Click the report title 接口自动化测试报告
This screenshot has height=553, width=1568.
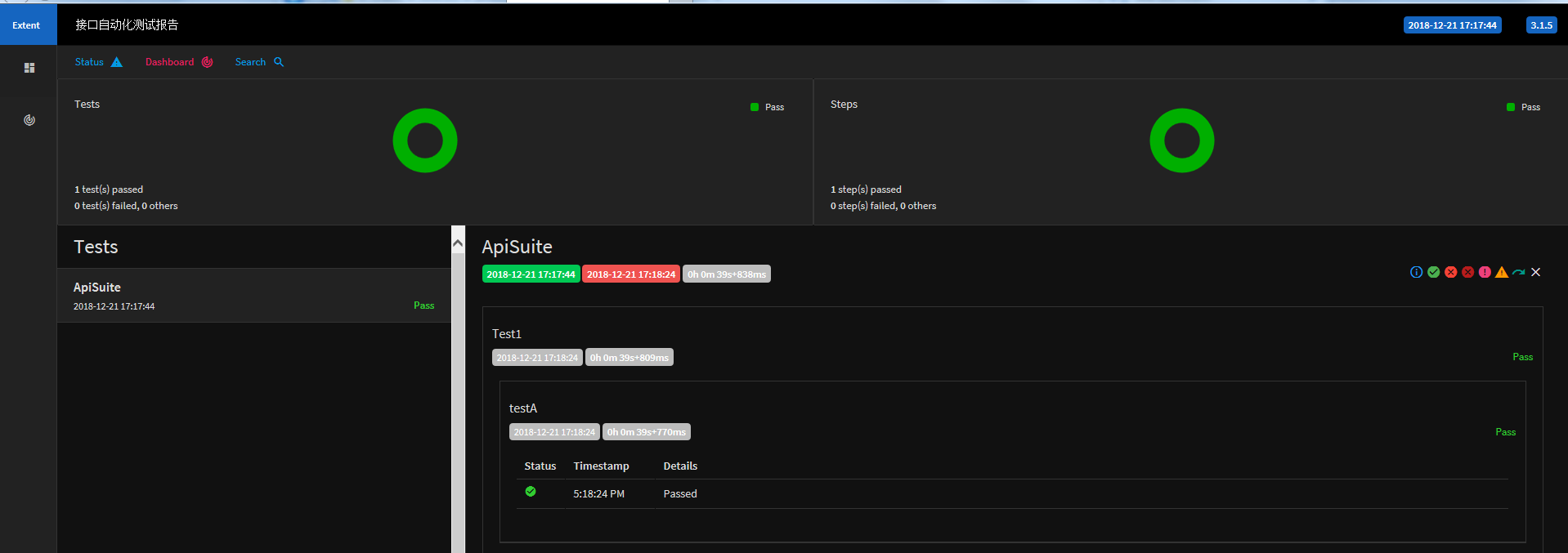pos(127,25)
